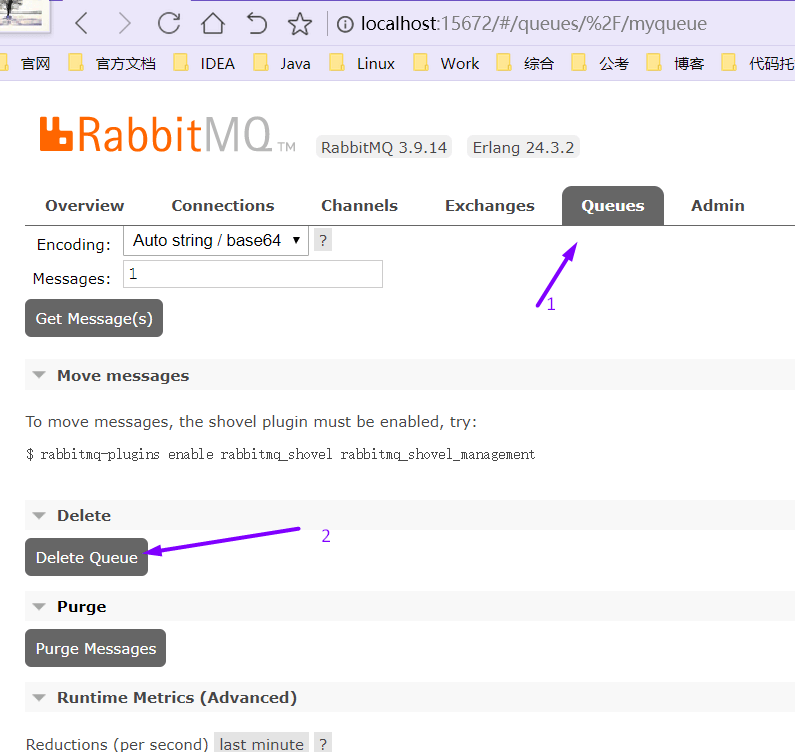Click the RabbitMQ logo
This screenshot has height=752, width=795.
click(x=167, y=134)
